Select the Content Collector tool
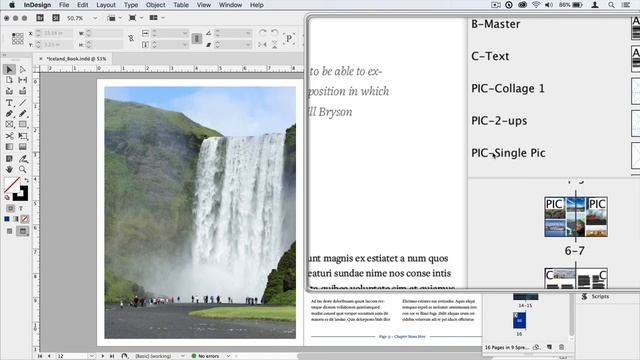640x360 pixels. (9, 91)
